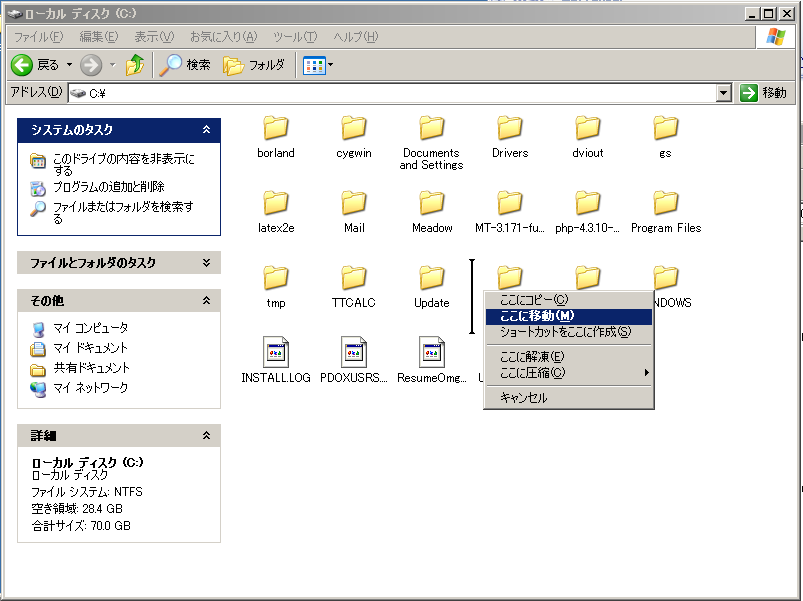Open the ツール menu in menu bar
The height and width of the screenshot is (601, 803).
tap(294, 37)
